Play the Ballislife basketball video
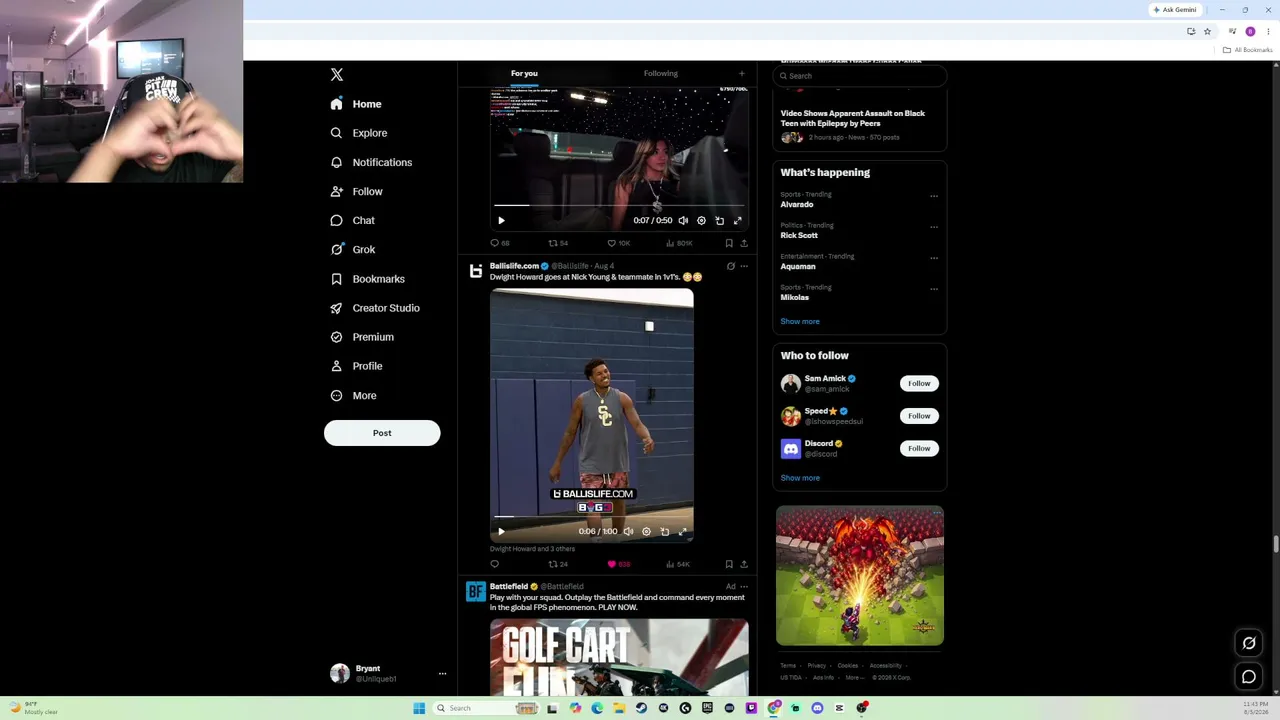The width and height of the screenshot is (1280, 720). coord(501,532)
